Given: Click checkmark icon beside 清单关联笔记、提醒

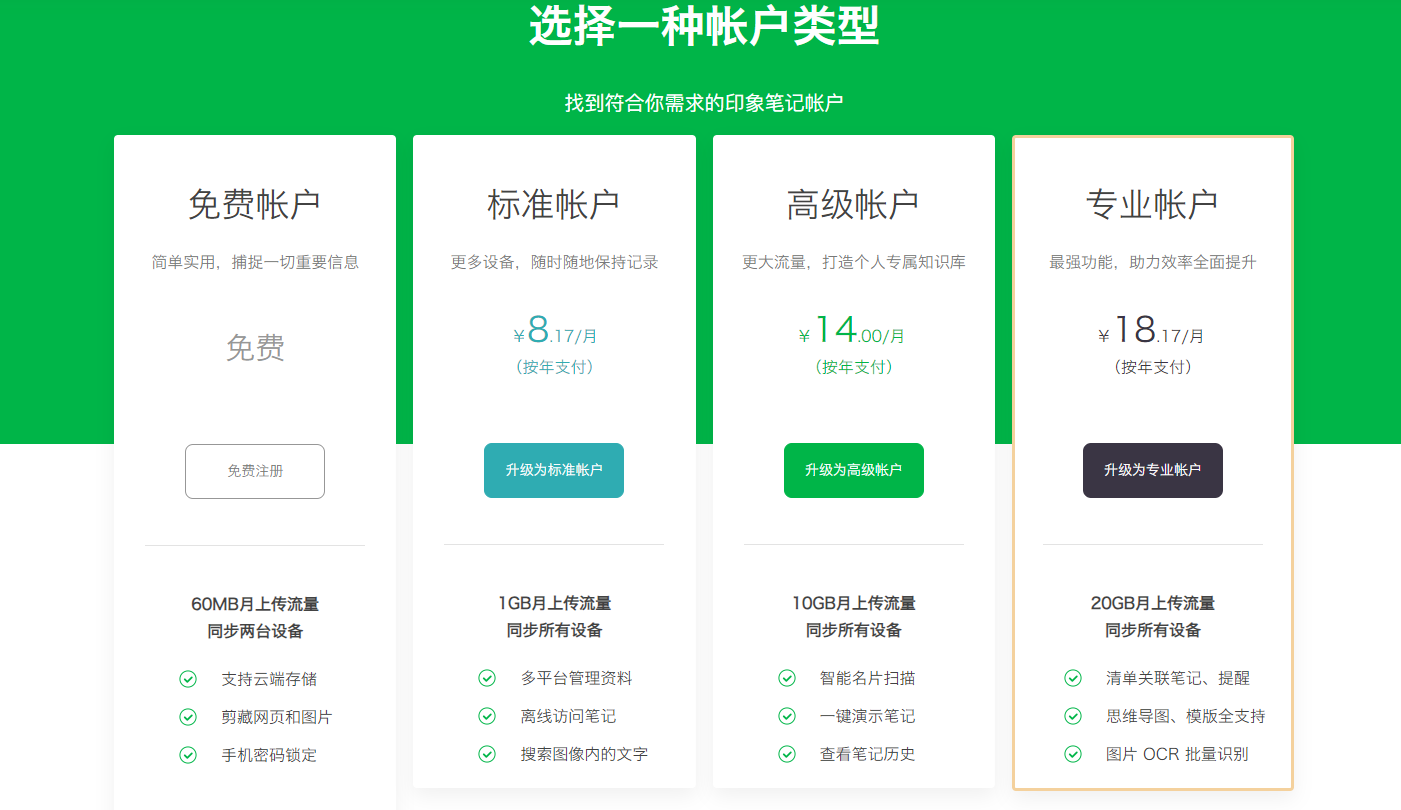Looking at the screenshot, I should (x=1073, y=678).
